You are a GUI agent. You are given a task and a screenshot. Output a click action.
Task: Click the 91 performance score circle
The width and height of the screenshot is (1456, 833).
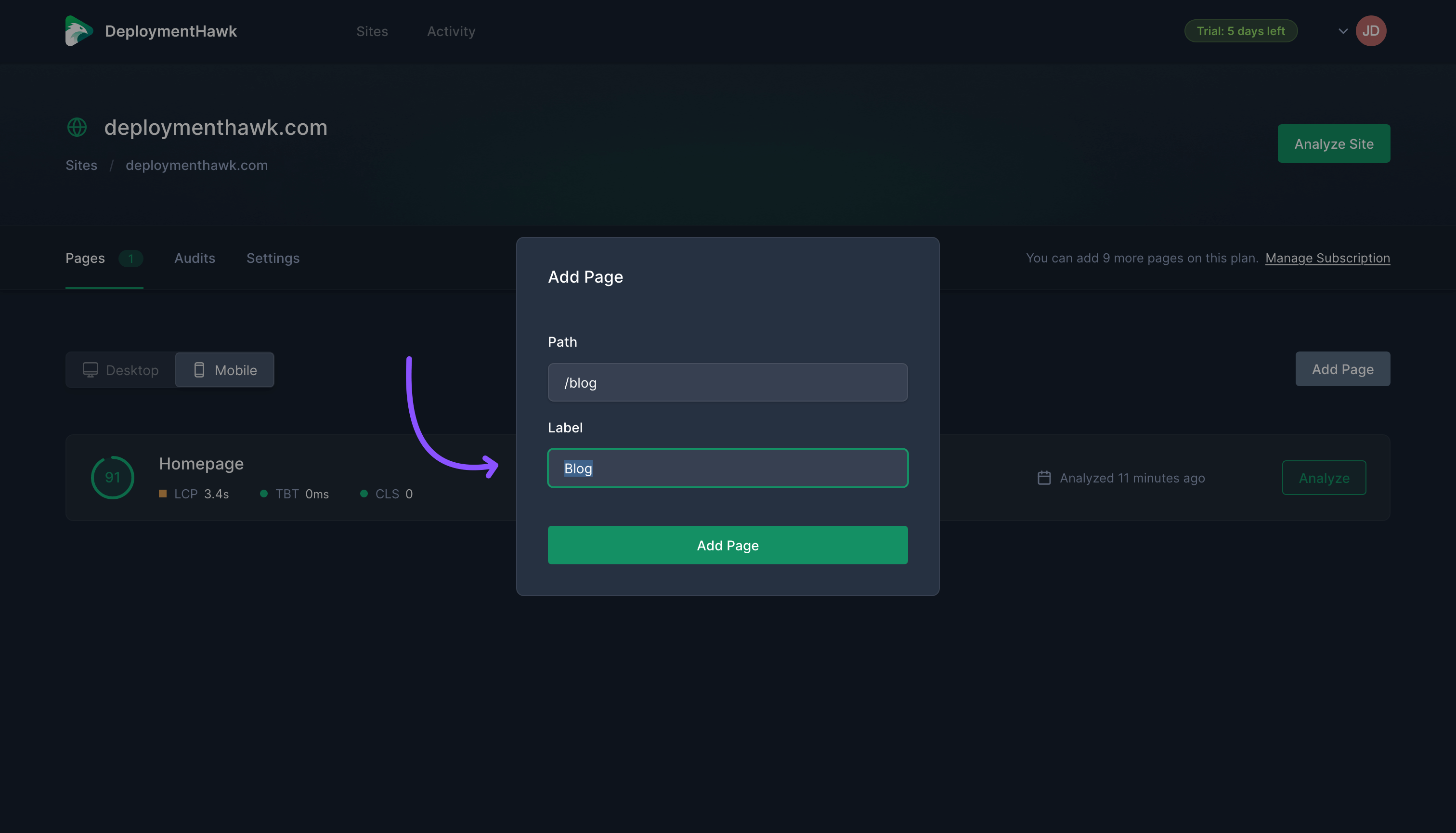point(113,477)
